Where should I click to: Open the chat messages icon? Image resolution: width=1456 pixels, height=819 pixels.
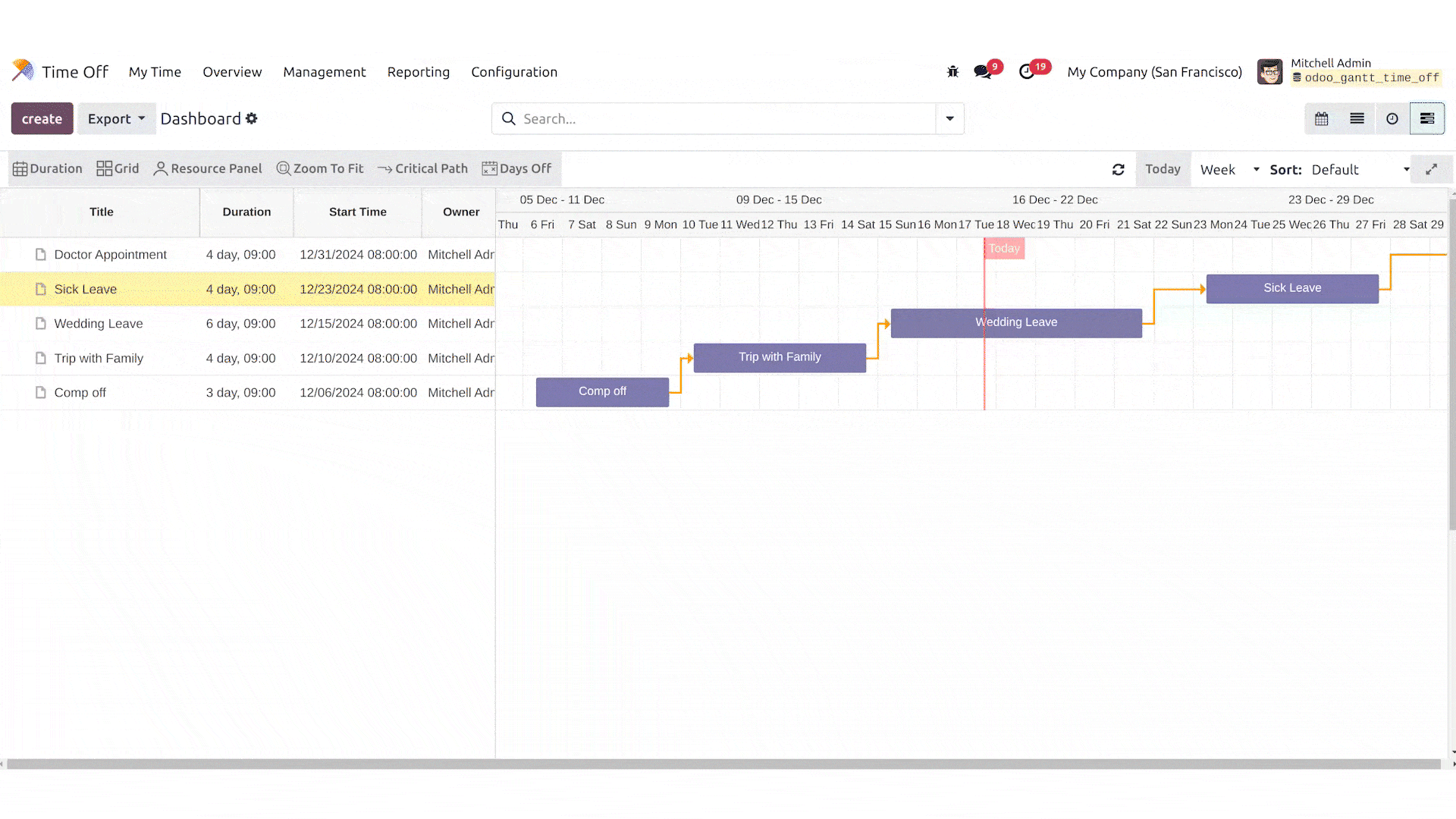point(983,72)
